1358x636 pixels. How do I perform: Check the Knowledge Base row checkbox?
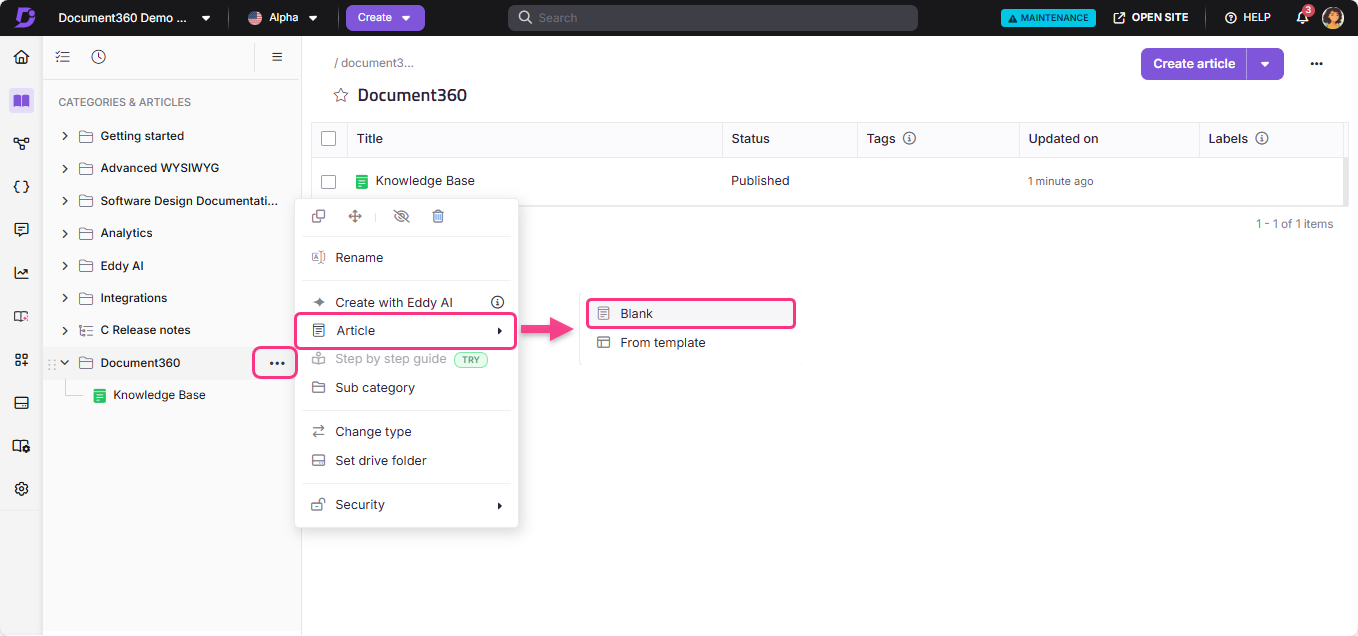point(329,181)
